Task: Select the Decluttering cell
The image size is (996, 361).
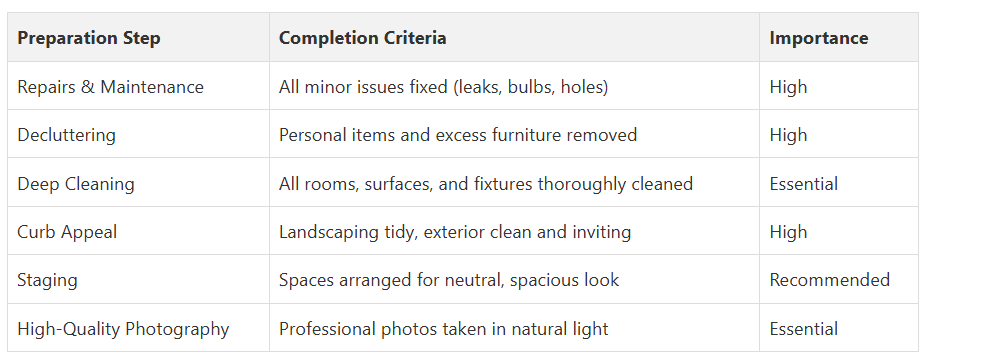Action: tap(138, 134)
